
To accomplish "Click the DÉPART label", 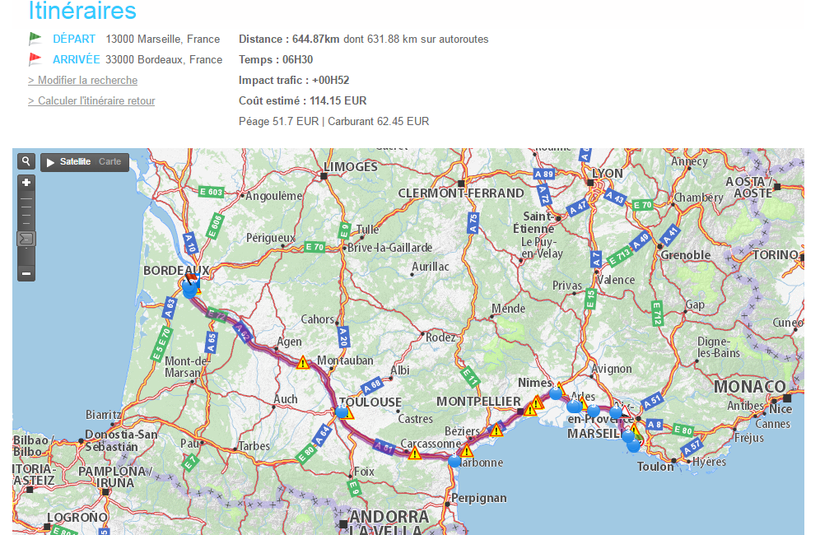I will click(x=74, y=39).
